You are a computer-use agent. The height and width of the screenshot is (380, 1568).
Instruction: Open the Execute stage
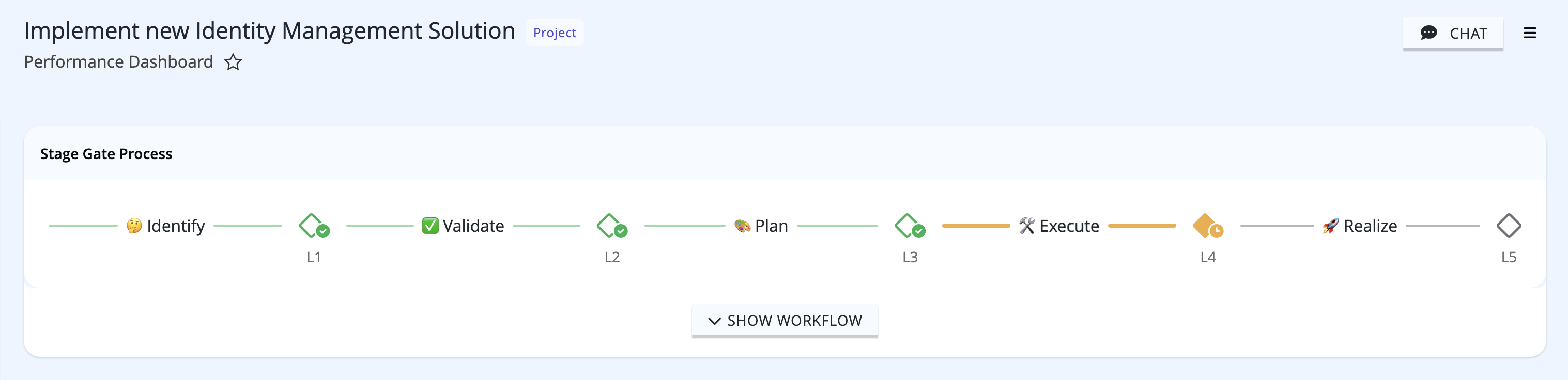[1059, 226]
